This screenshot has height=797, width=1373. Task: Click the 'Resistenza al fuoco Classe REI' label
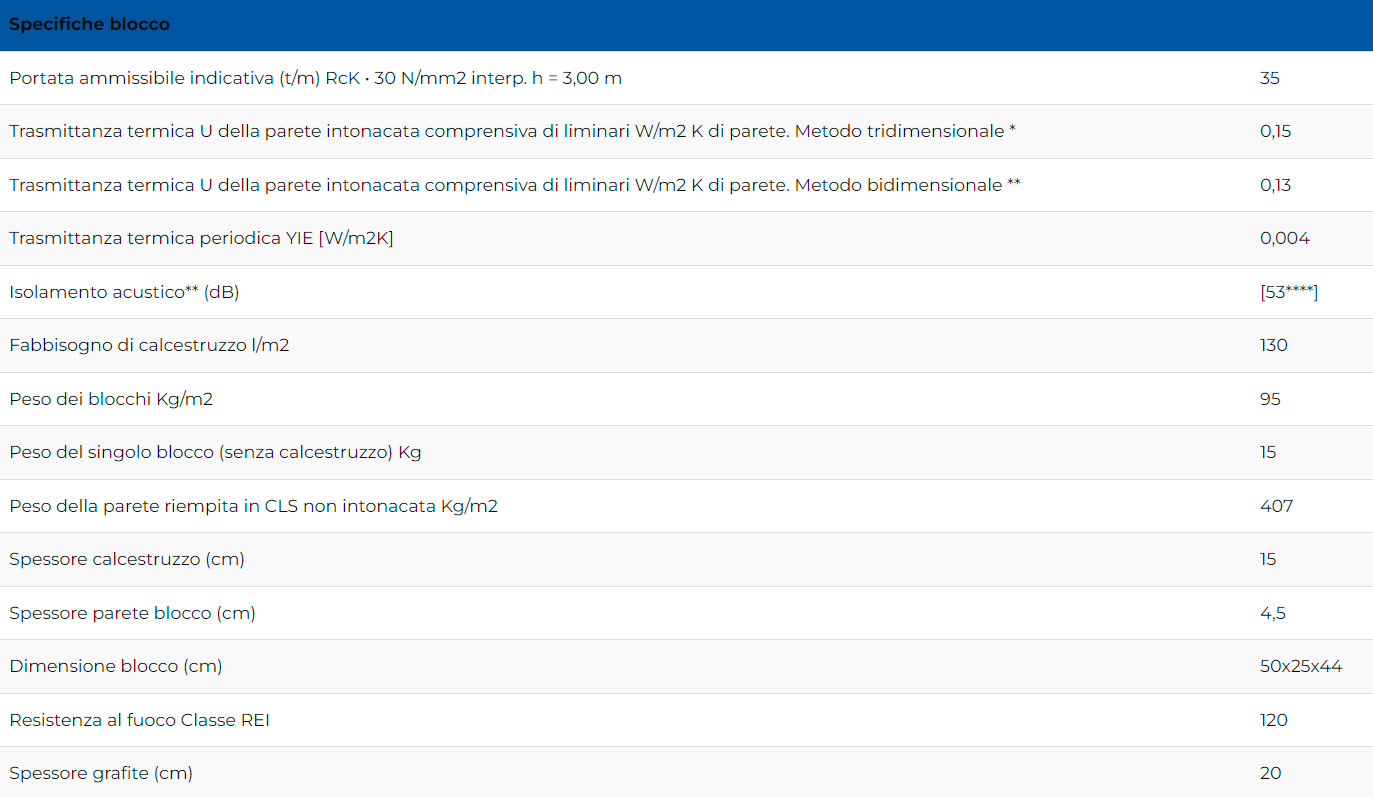coord(139,720)
